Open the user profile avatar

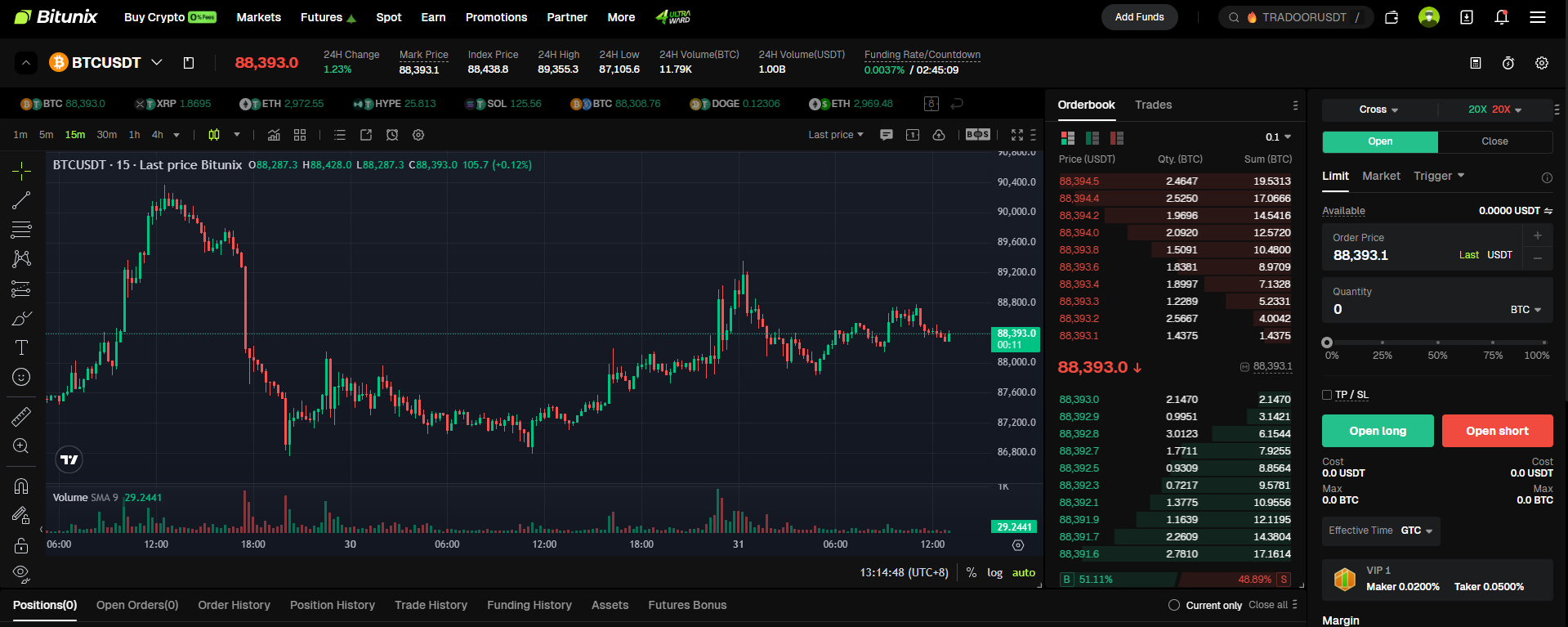point(1429,17)
